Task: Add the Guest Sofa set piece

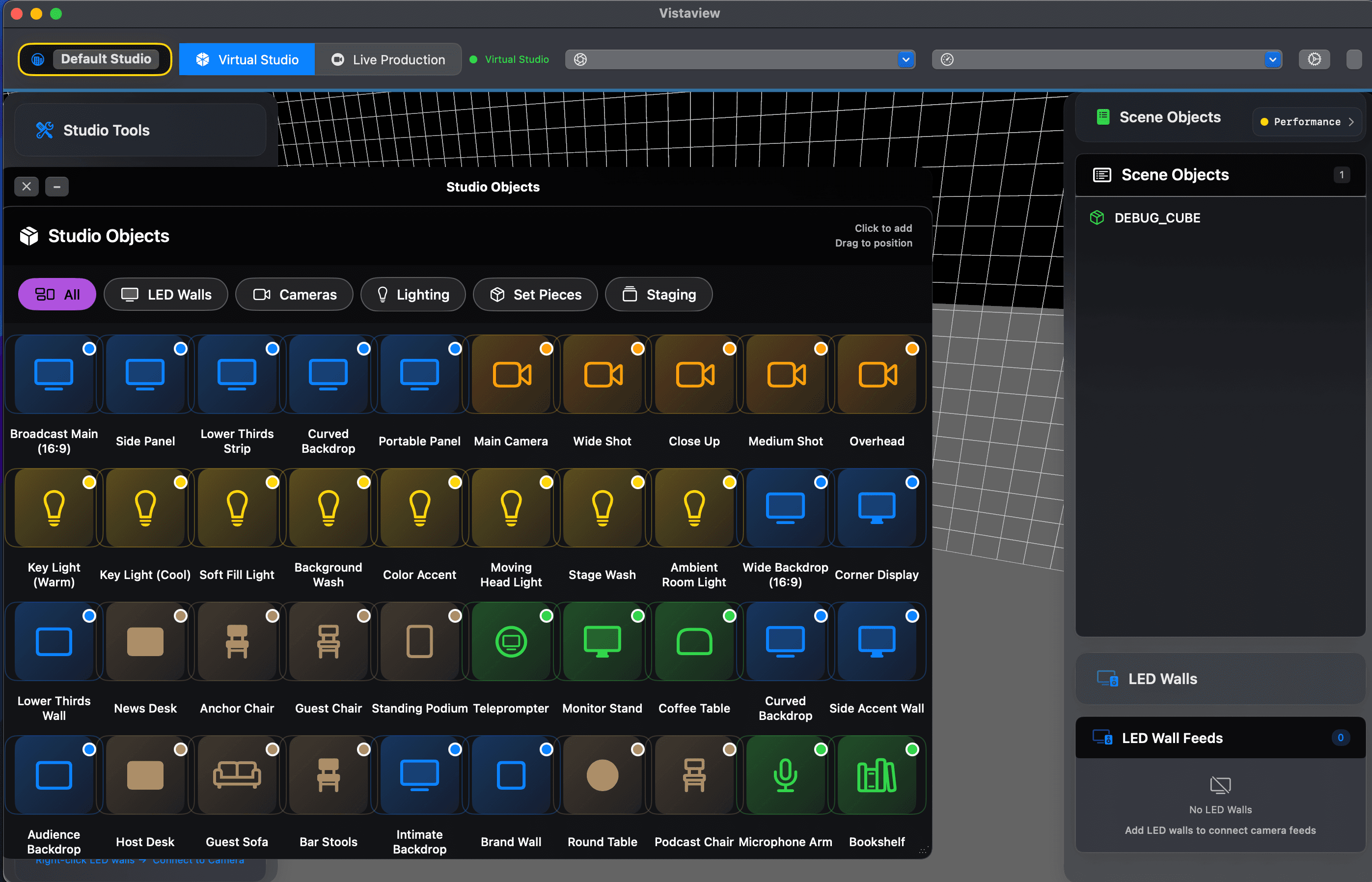Action: tap(237, 775)
